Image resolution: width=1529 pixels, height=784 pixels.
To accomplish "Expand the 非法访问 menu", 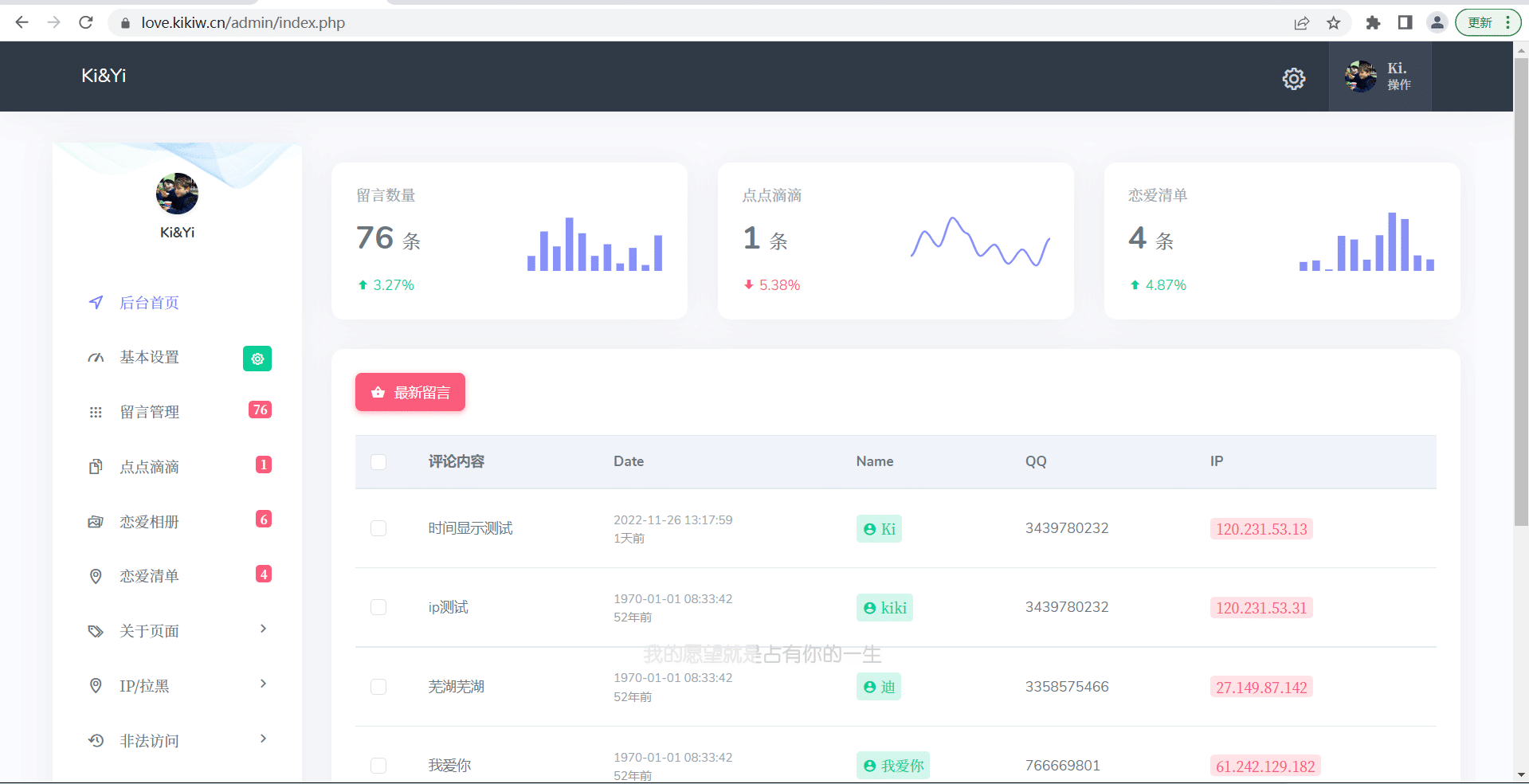I will (262, 739).
